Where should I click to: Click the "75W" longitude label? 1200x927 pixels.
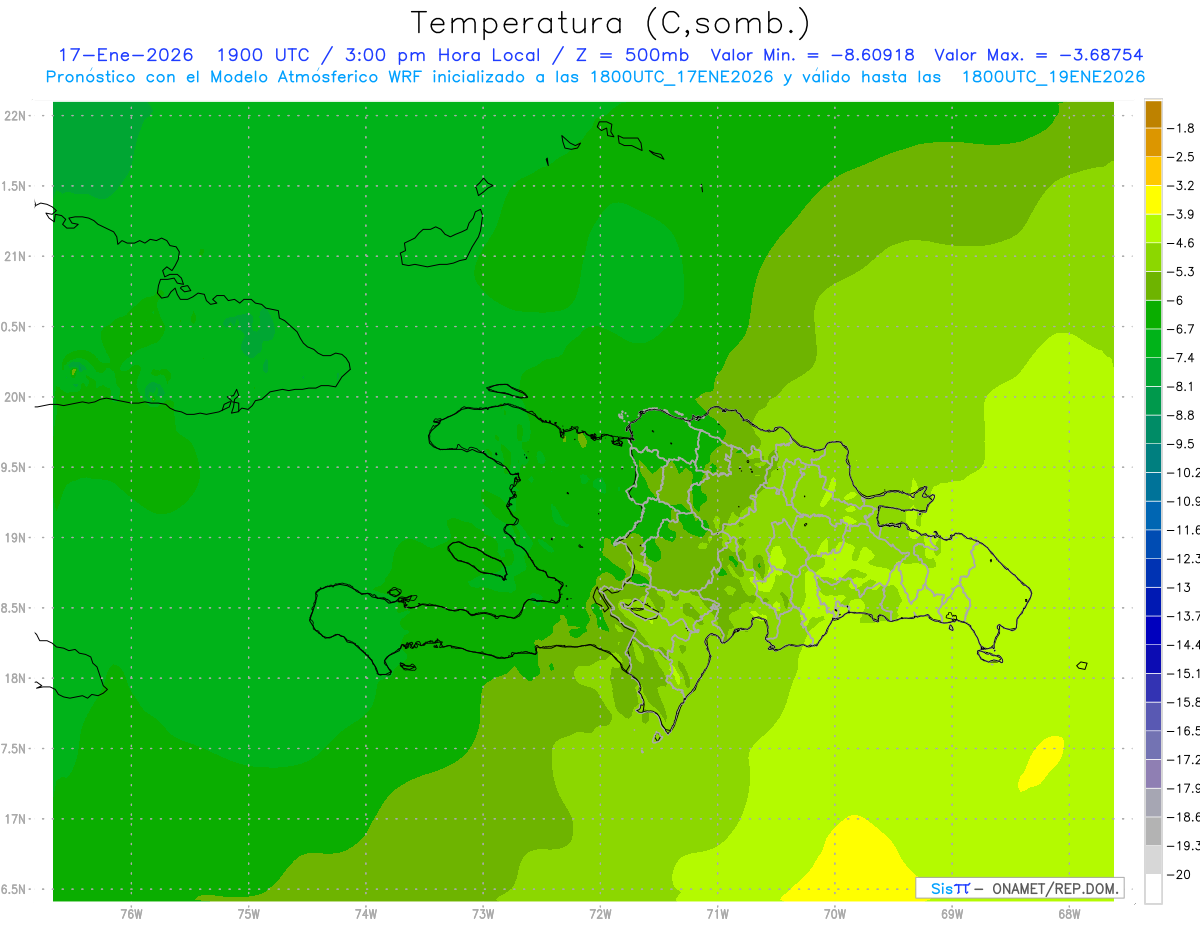[249, 913]
